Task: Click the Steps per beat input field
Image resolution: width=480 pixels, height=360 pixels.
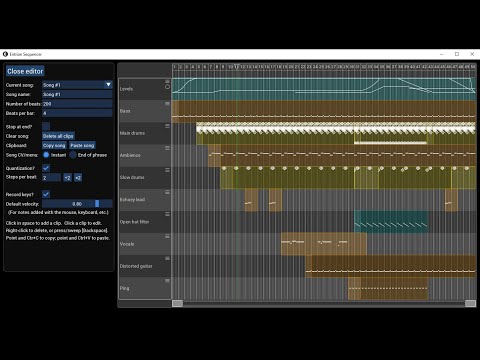Action: (x=51, y=178)
